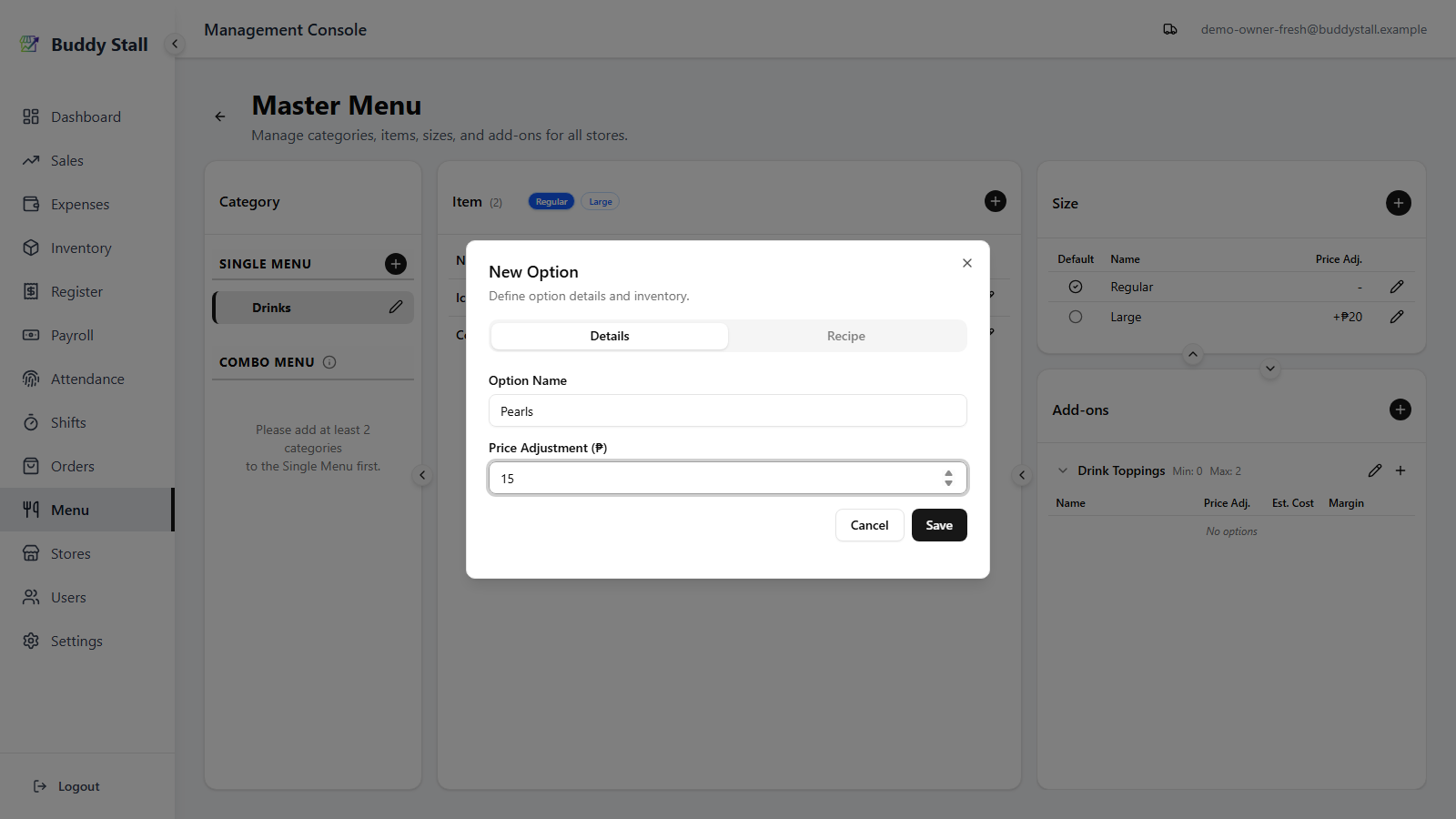Open Shifts from the sidebar
Screen dimensions: 1456x819
pos(86,422)
